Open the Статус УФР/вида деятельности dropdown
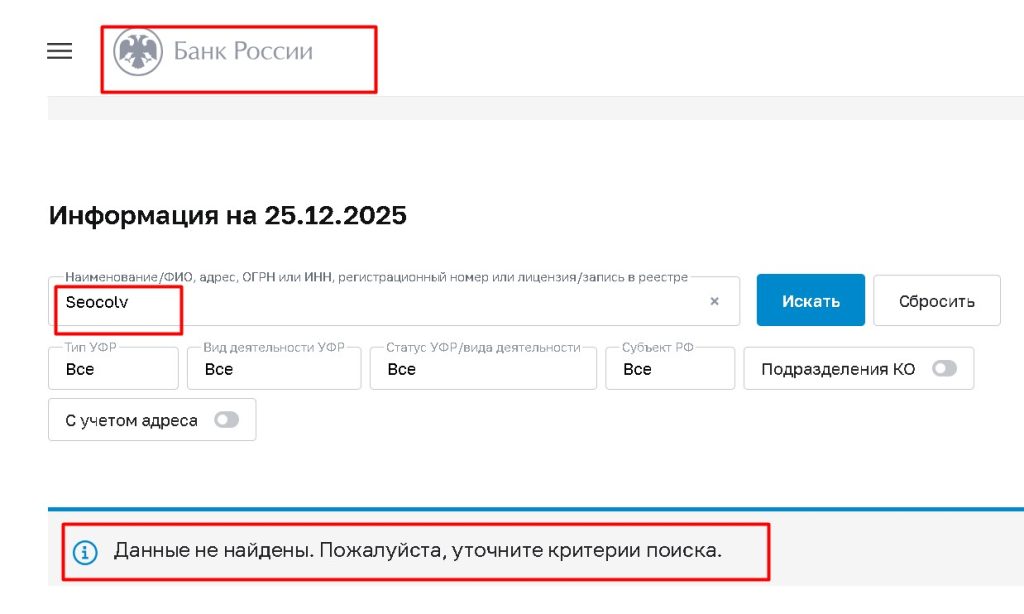Screen dimensions: 1024x614 point(483,368)
